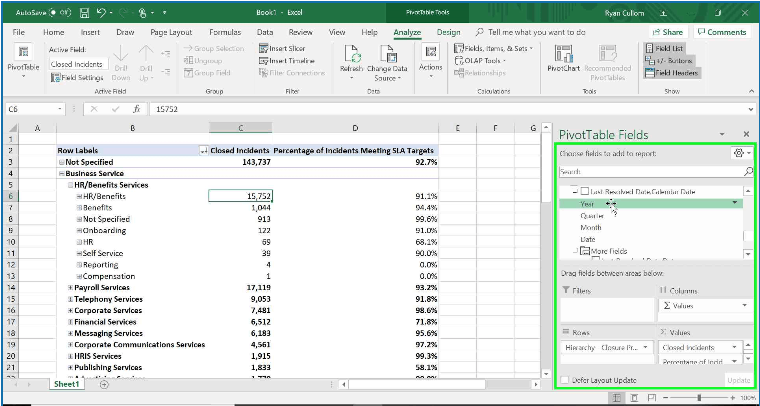Switch to the Data tab
The width and height of the screenshot is (760, 406).
(x=265, y=32)
